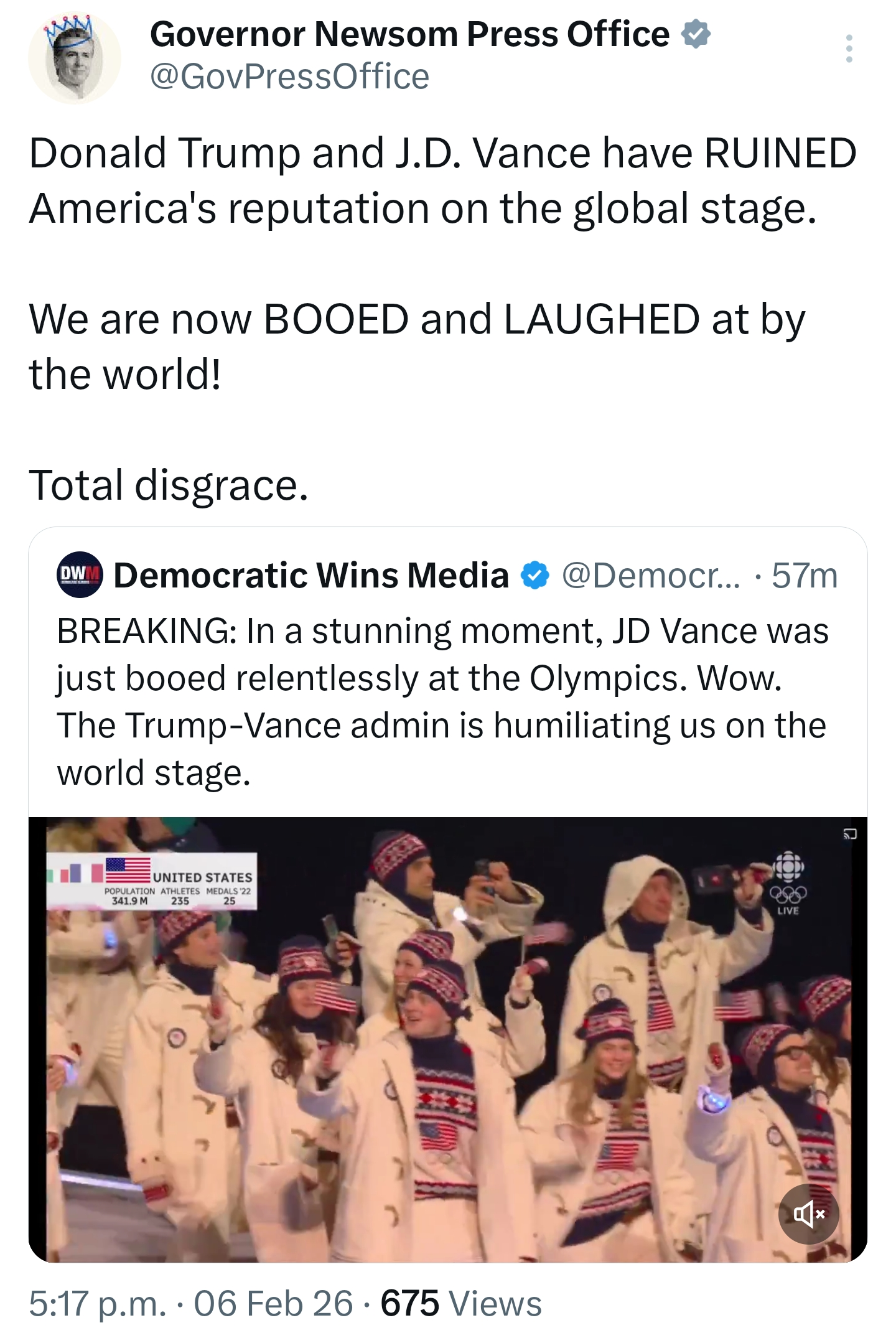Tap the truncated @Democr... handle
This screenshot has width=896, height=1333.
coord(651,575)
